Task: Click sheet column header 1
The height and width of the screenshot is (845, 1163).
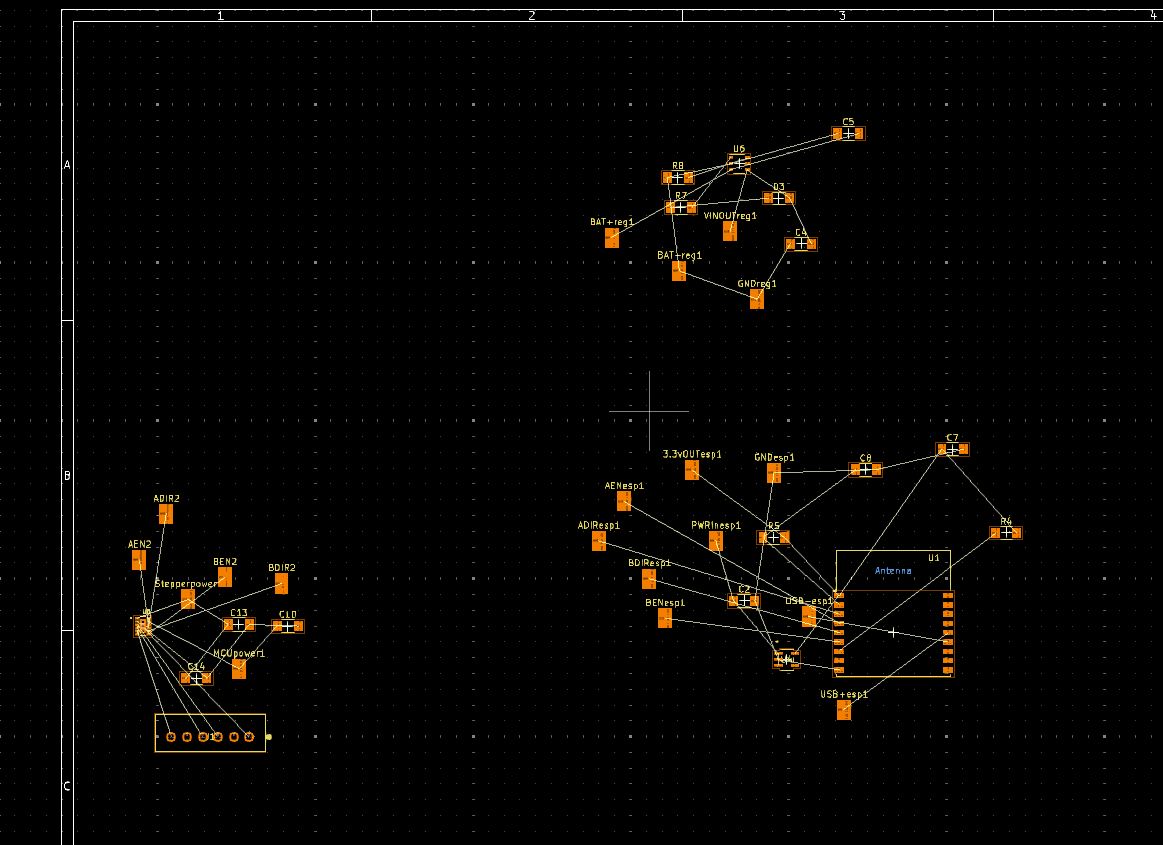Action: pos(220,16)
